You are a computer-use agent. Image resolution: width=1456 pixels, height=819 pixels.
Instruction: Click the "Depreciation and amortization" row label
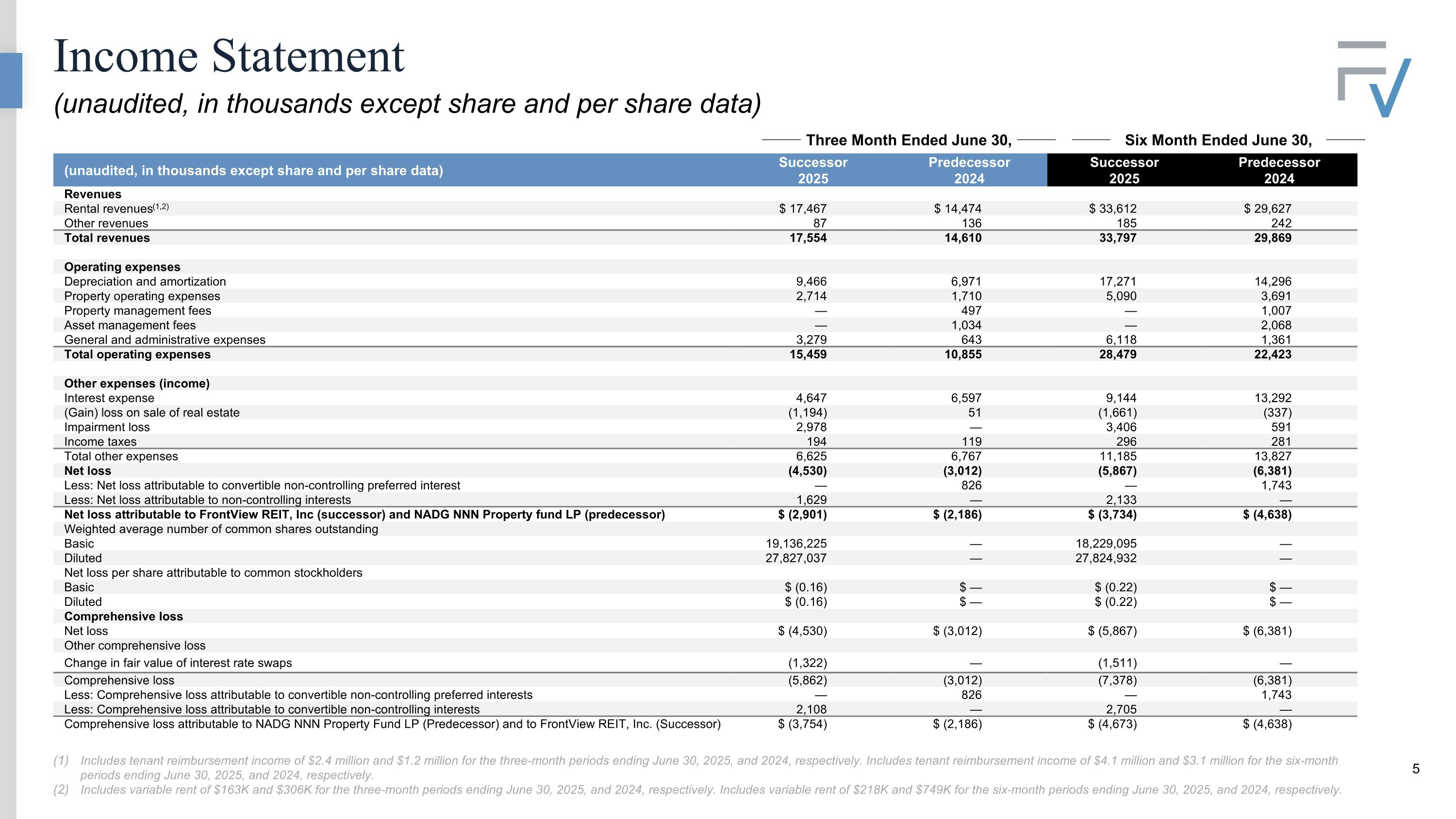click(145, 282)
